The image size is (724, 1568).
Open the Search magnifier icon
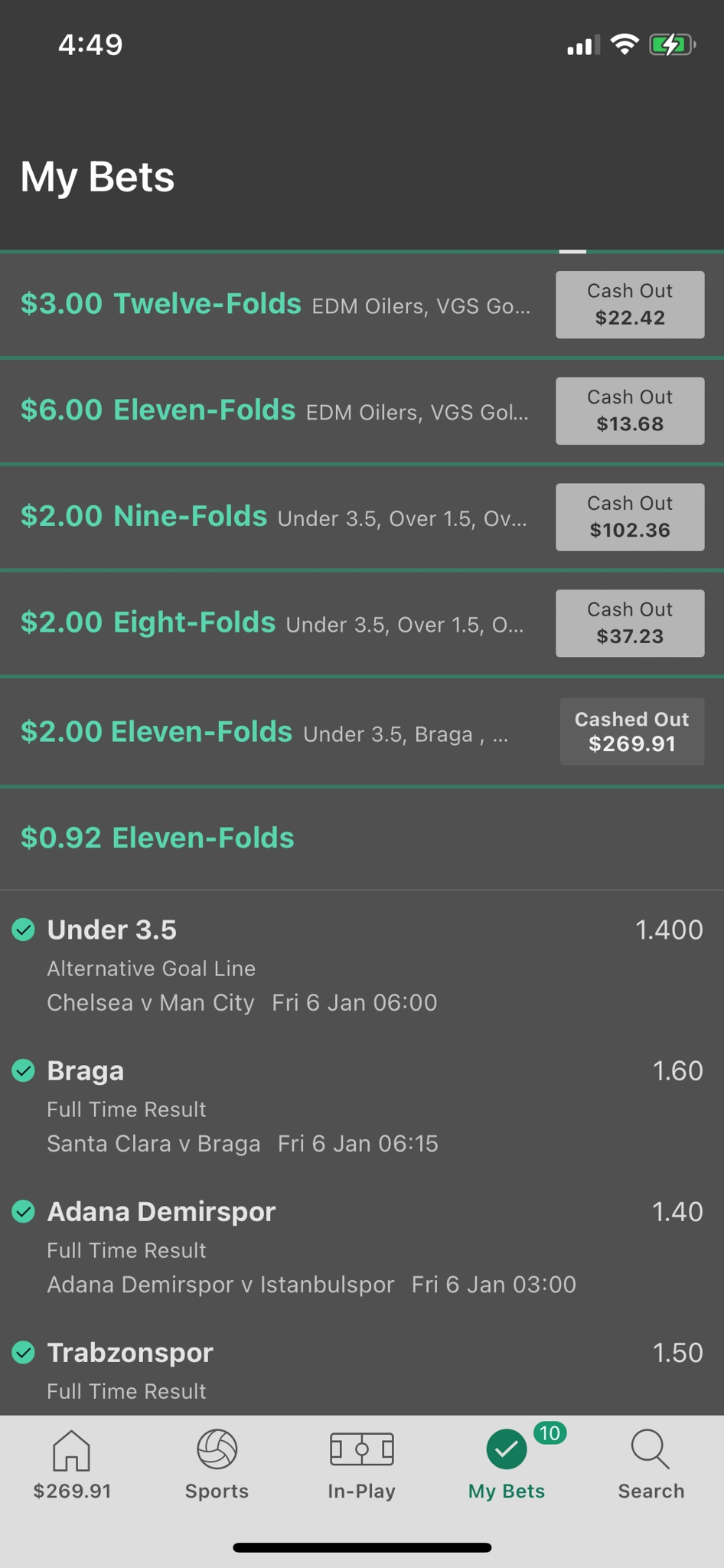(651, 1449)
